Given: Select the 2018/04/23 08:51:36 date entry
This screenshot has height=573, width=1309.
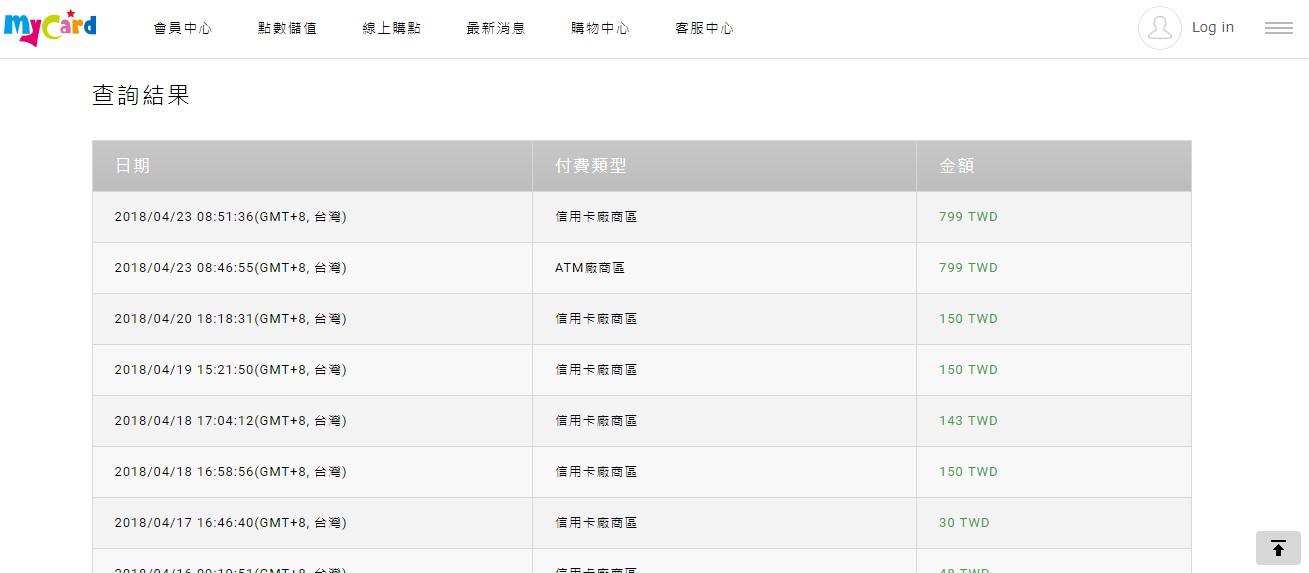Looking at the screenshot, I should (230, 217).
